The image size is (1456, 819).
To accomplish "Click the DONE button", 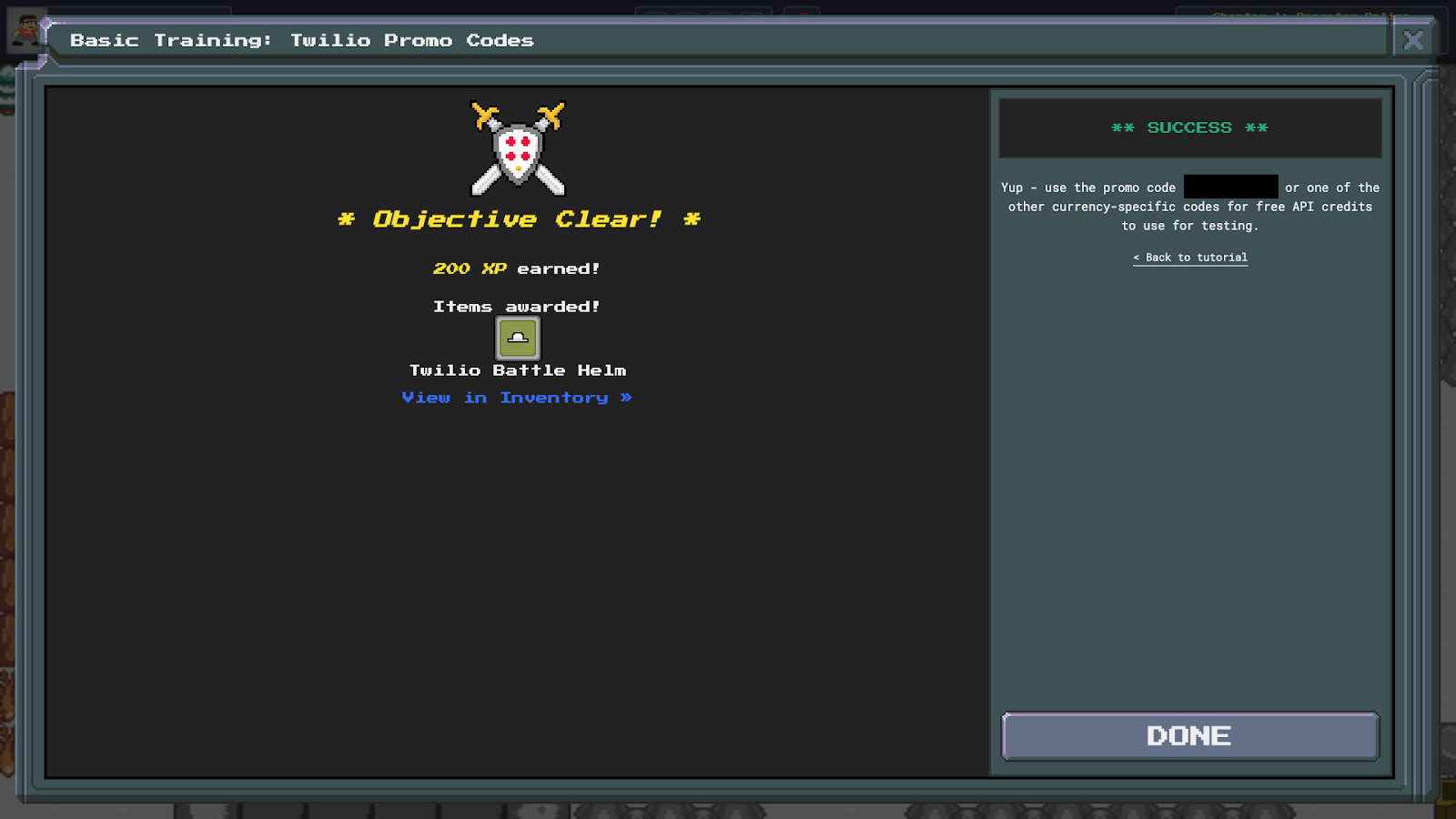I will click(x=1190, y=735).
